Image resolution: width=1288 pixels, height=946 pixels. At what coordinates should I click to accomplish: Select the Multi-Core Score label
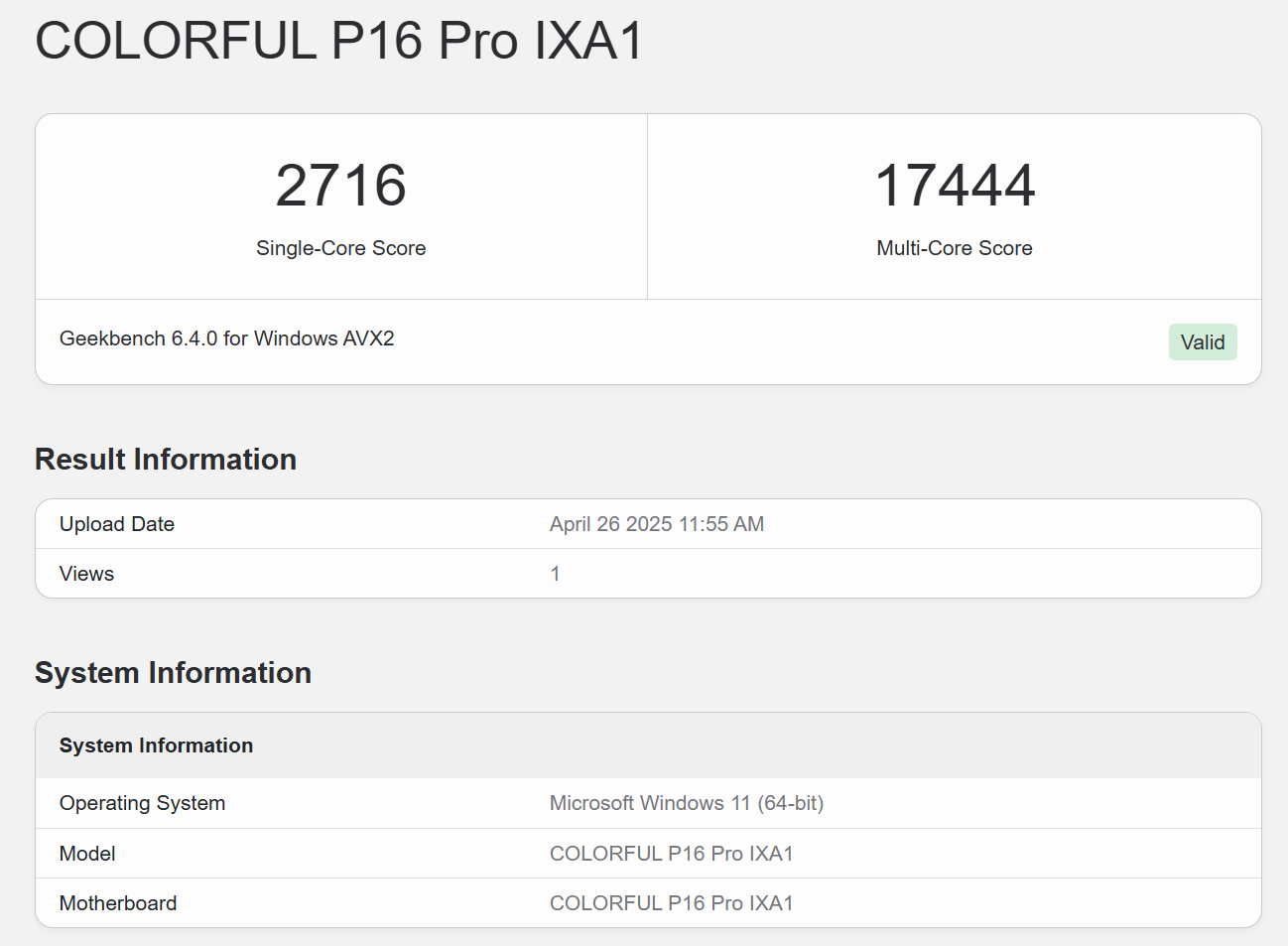[x=954, y=248]
